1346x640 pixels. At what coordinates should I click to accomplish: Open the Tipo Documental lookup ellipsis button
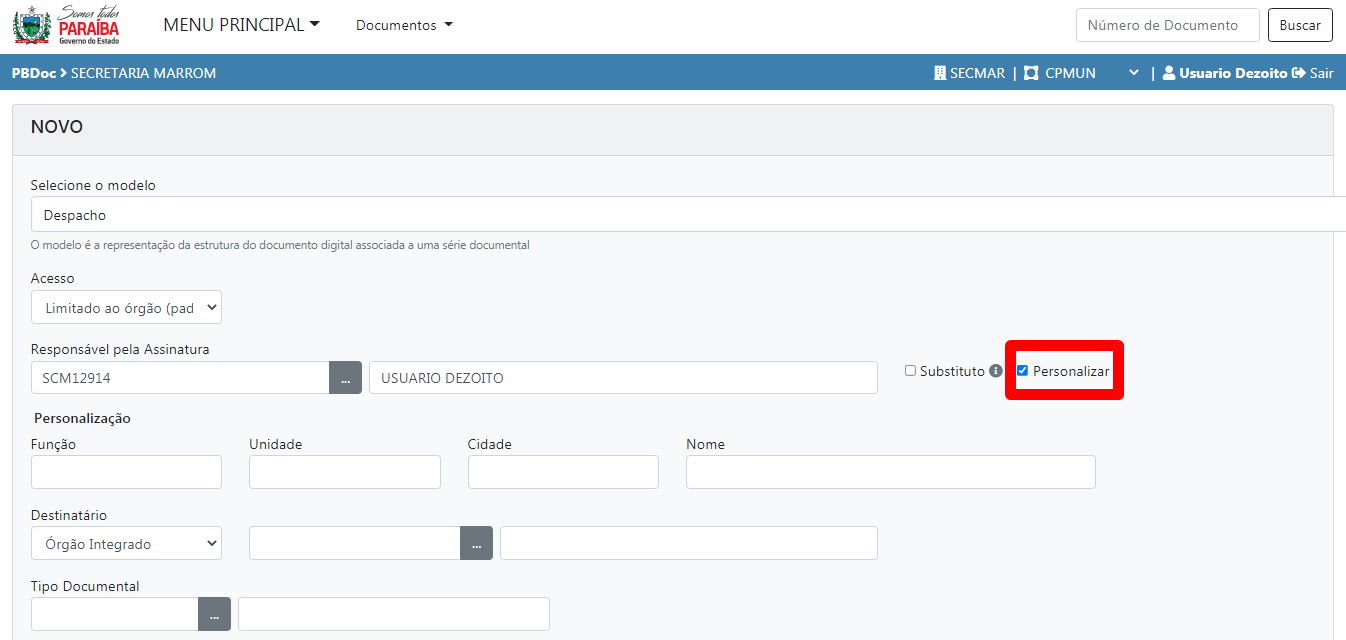pos(214,614)
